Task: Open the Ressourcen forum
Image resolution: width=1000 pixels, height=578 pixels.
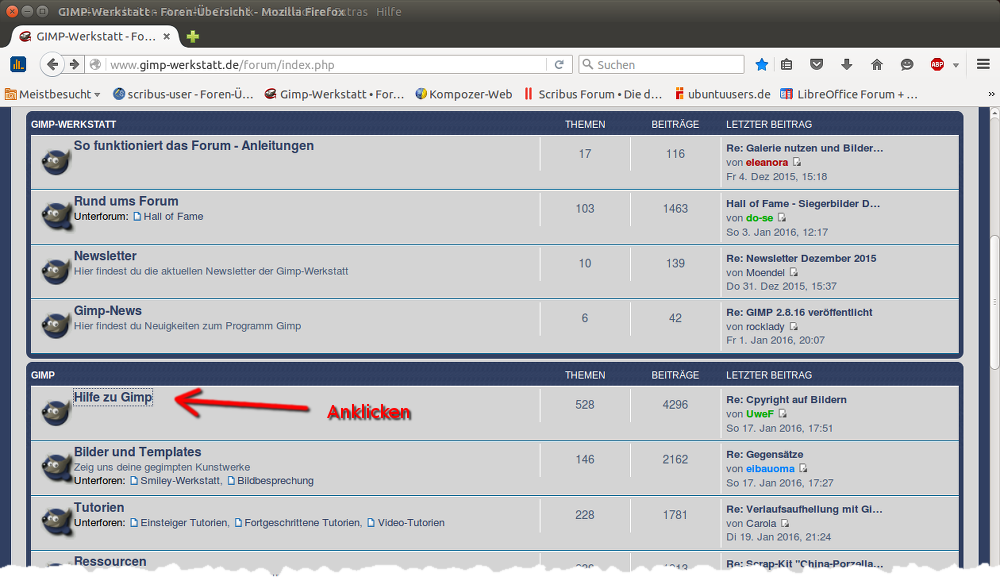Action: click(110, 561)
